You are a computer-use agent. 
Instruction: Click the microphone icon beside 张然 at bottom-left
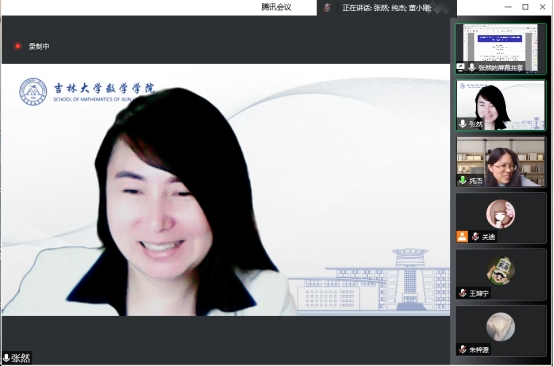[6, 358]
